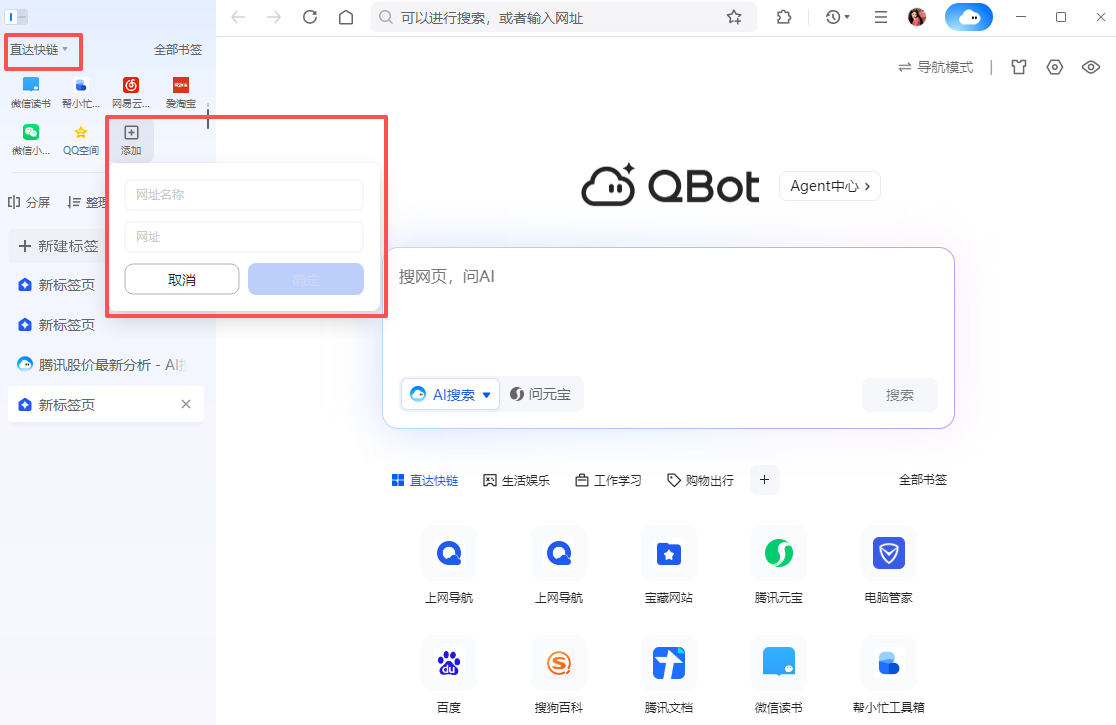This screenshot has height=725, width=1116.
Task: Toggle the 分屏 split-screen option
Action: [30, 201]
